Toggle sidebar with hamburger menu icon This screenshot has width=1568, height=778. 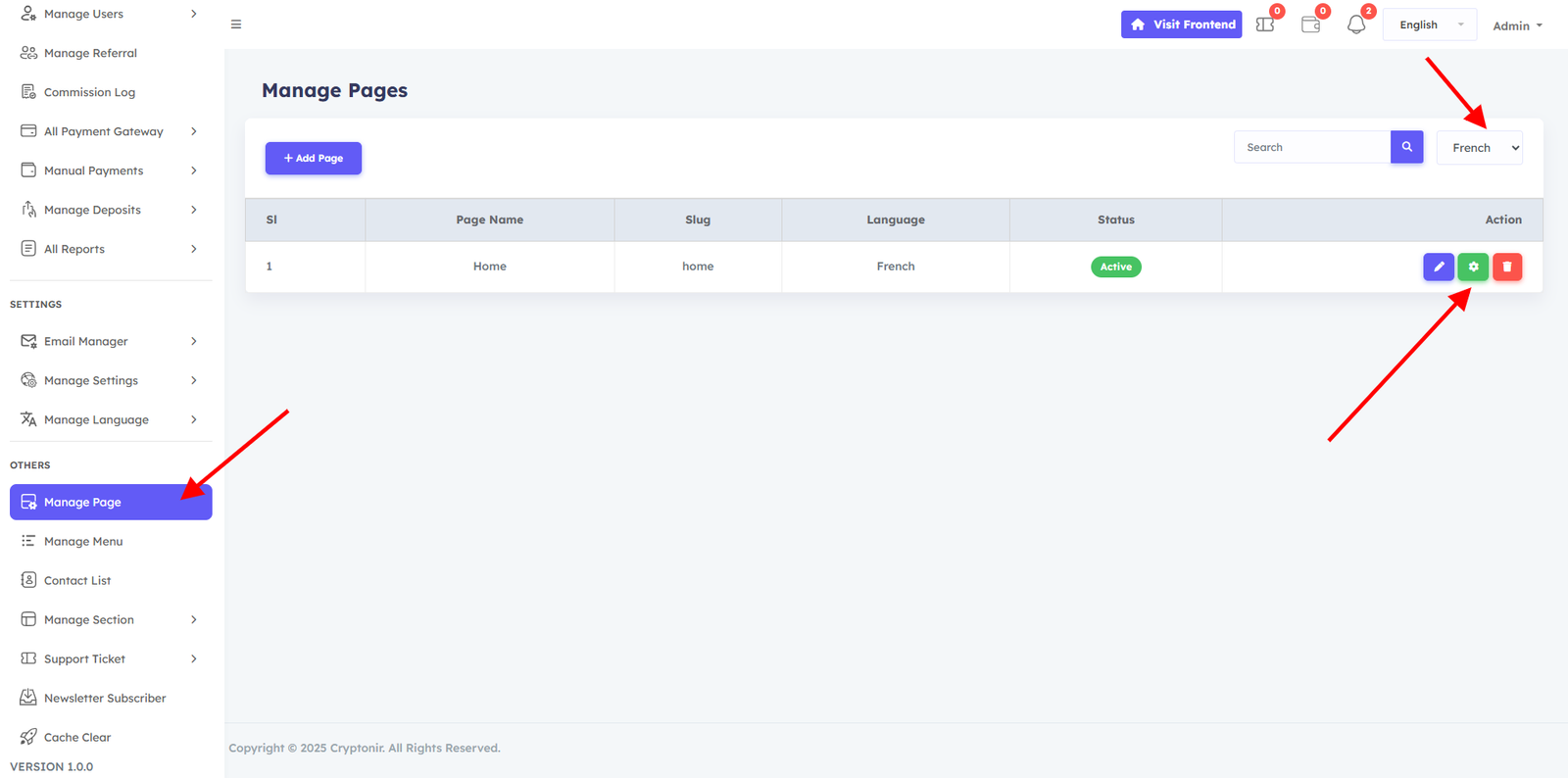pyautogui.click(x=236, y=24)
